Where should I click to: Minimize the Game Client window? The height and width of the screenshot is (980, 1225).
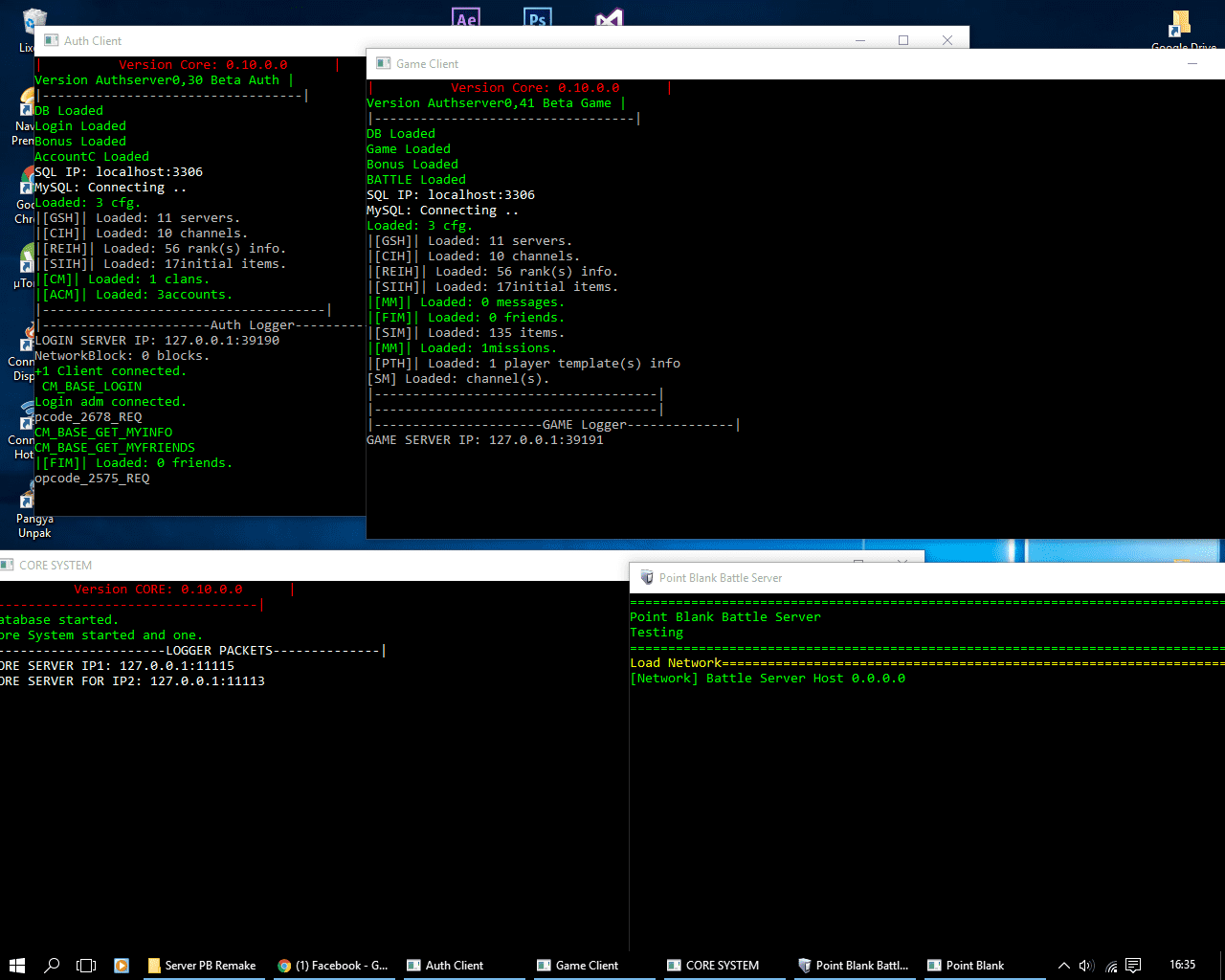click(x=1192, y=63)
